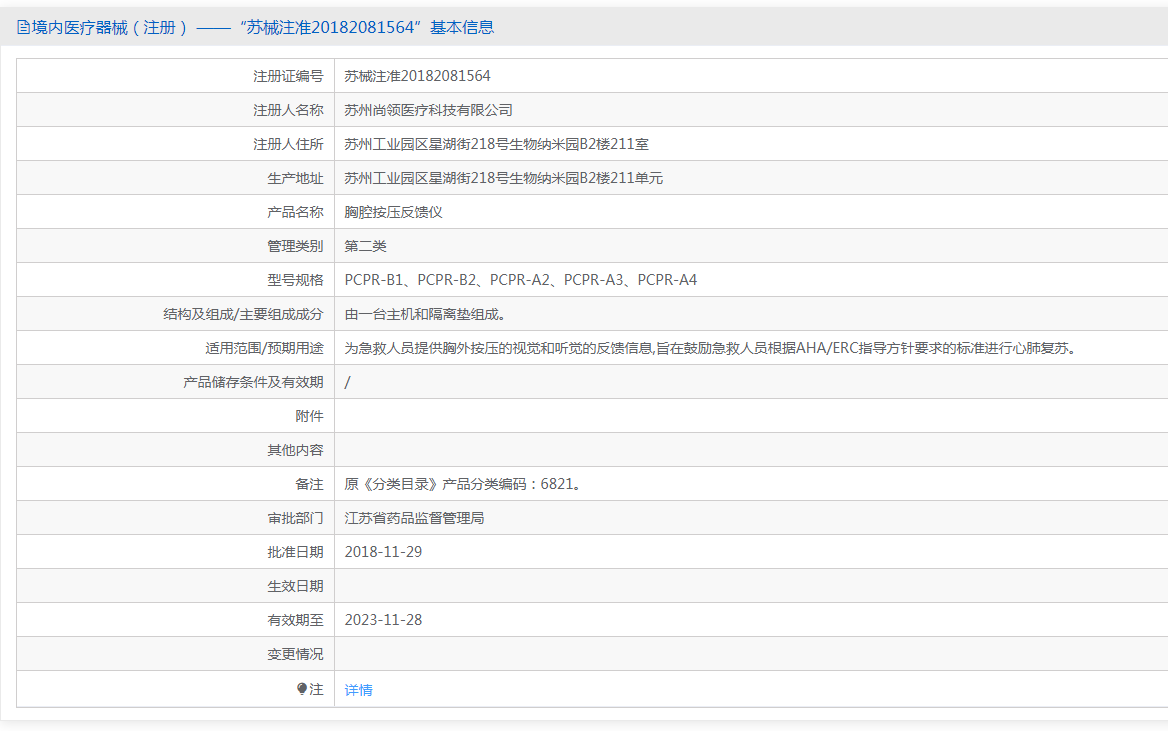Click the expiry date 2023-11-28

383,620
